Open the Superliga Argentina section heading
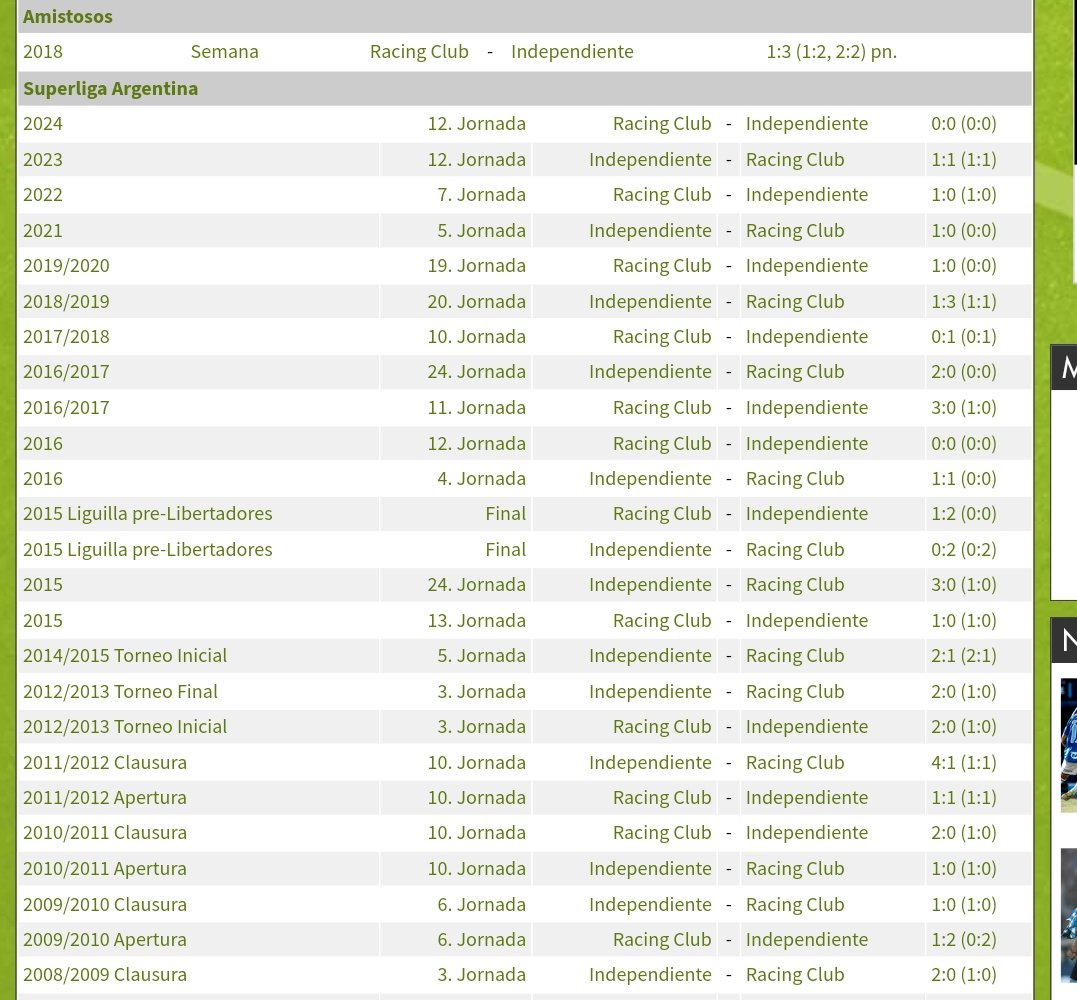 111,89
